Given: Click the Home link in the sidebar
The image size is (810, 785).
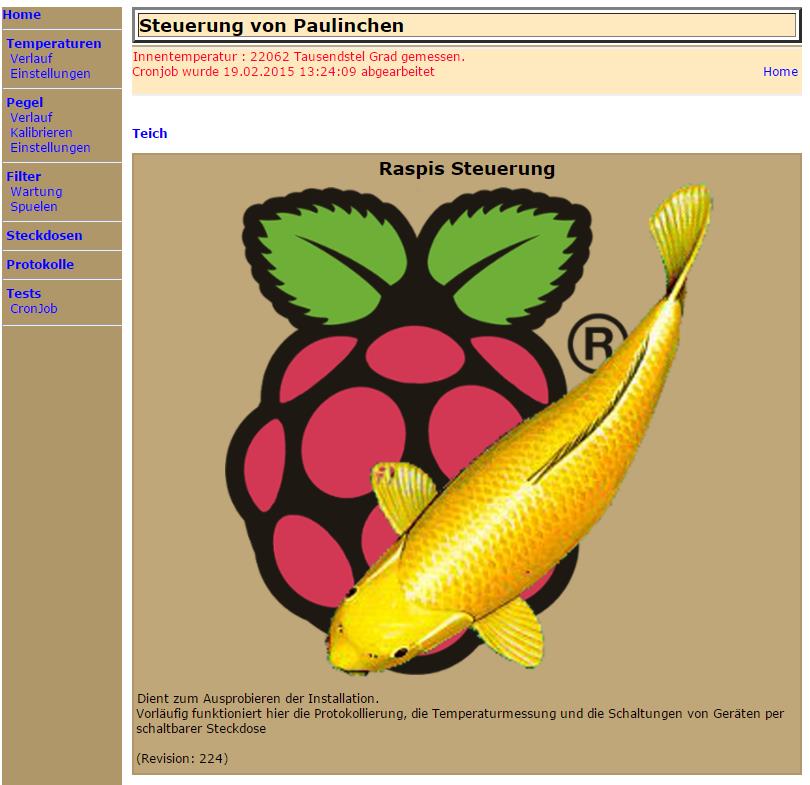Looking at the screenshot, I should tap(22, 15).
